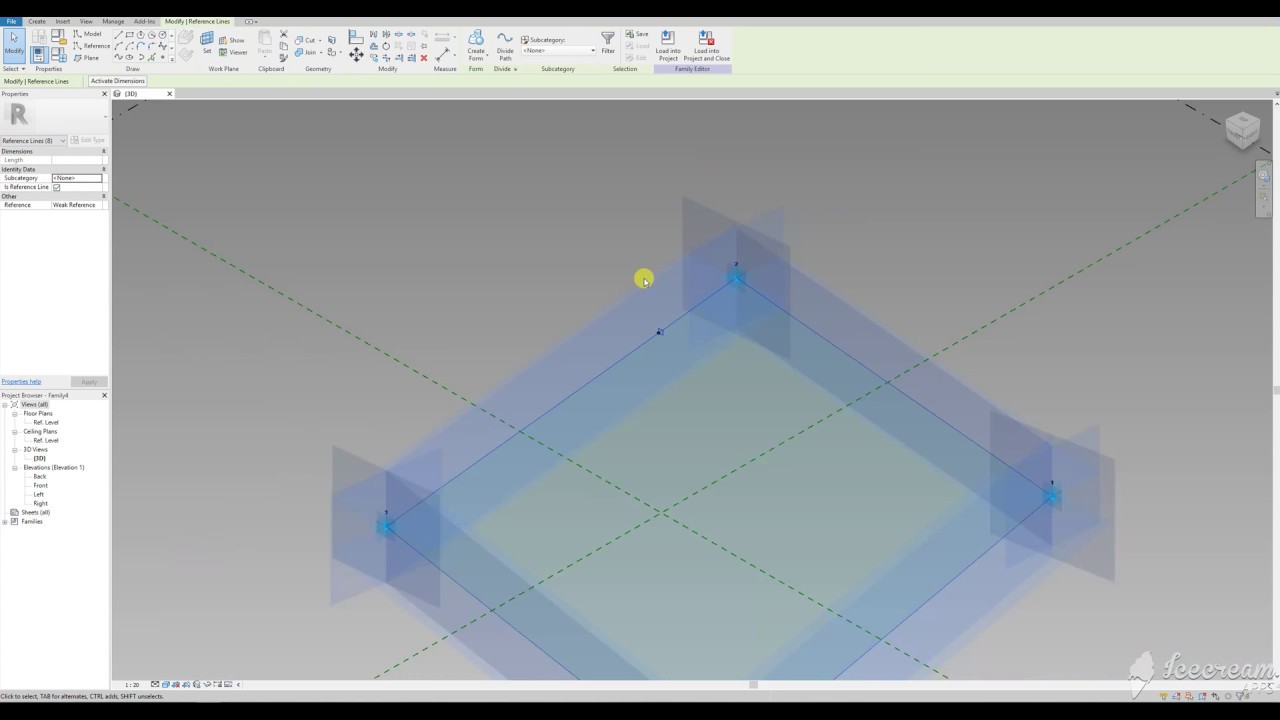The width and height of the screenshot is (1280, 720).
Task: Click the Measure between references tool
Action: click(442, 54)
